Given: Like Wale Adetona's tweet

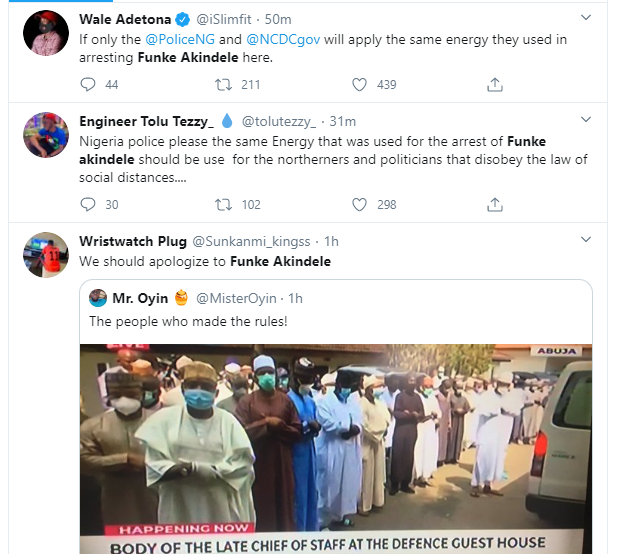Looking at the screenshot, I should 360,85.
